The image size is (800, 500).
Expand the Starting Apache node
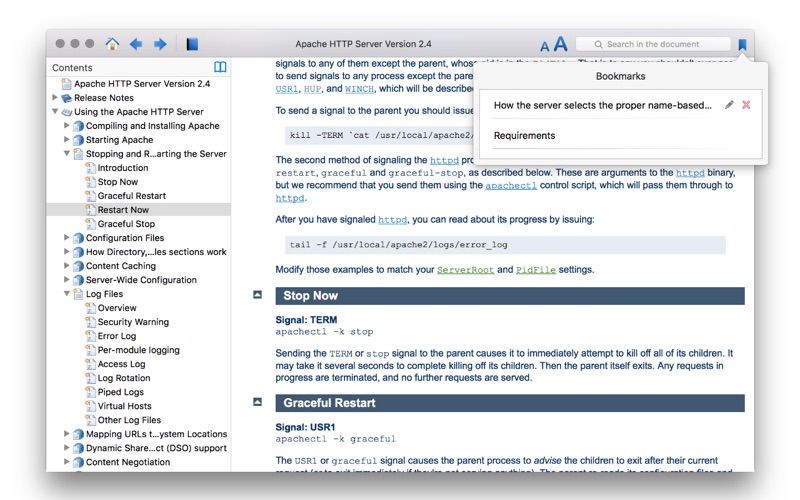pos(67,139)
